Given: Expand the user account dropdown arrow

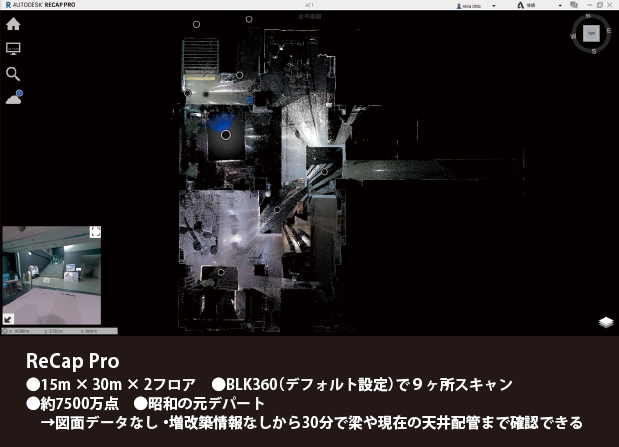Looking at the screenshot, I should (x=493, y=6).
